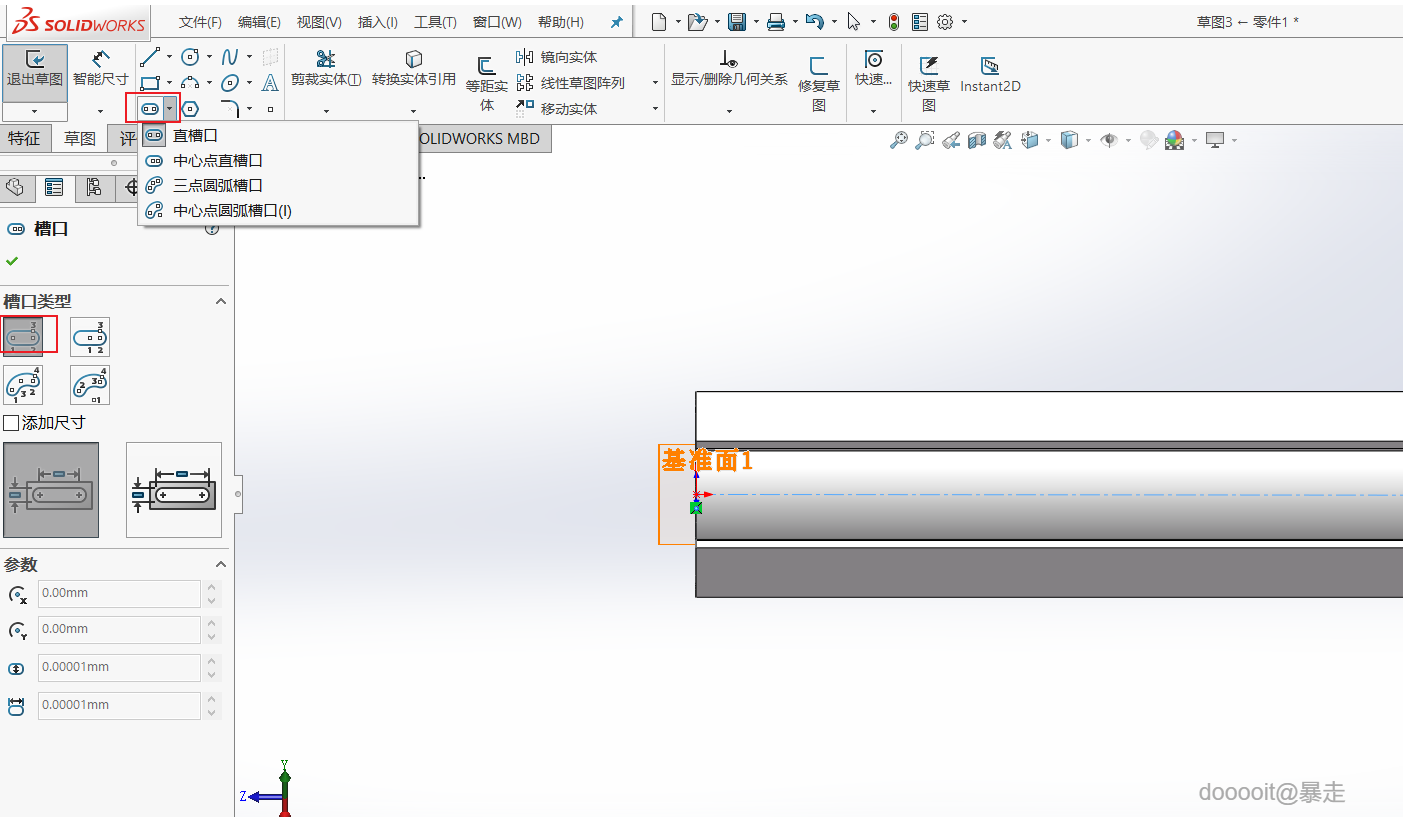Viewport: 1403px width, 817px height.
Task: Open the 工具(T) menu
Action: [x=435, y=22]
